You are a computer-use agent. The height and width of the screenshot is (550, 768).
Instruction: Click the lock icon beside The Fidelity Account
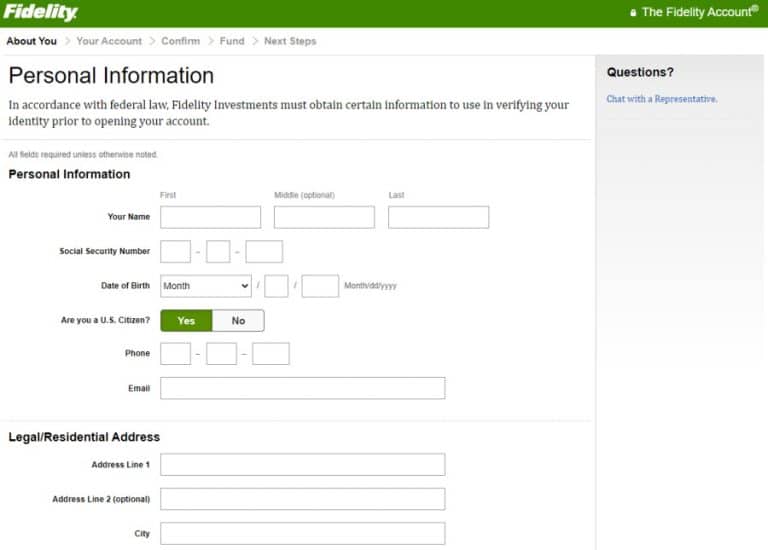(633, 13)
